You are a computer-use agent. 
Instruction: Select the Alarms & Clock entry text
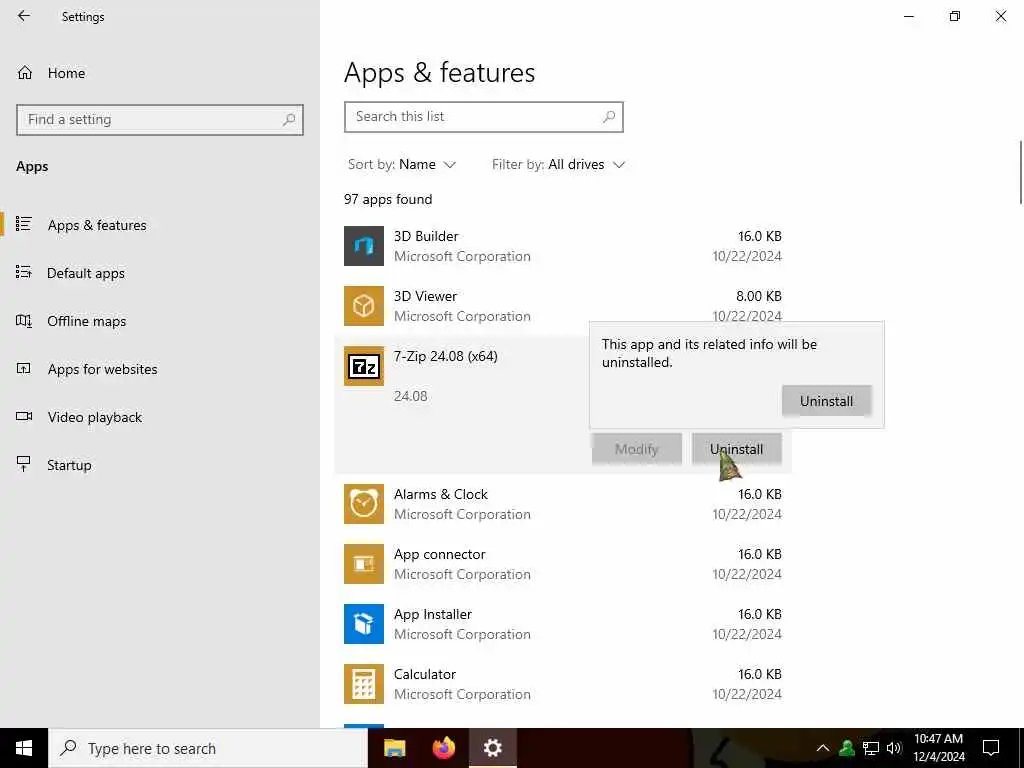tap(441, 494)
